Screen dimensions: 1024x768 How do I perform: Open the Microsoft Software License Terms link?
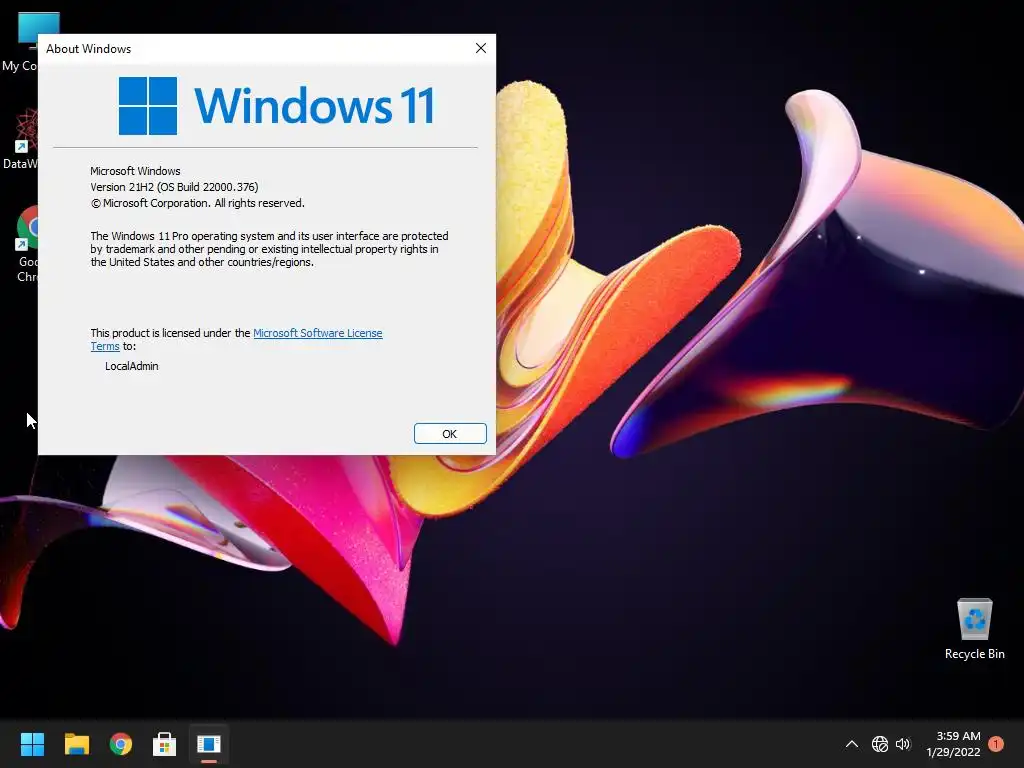point(317,333)
